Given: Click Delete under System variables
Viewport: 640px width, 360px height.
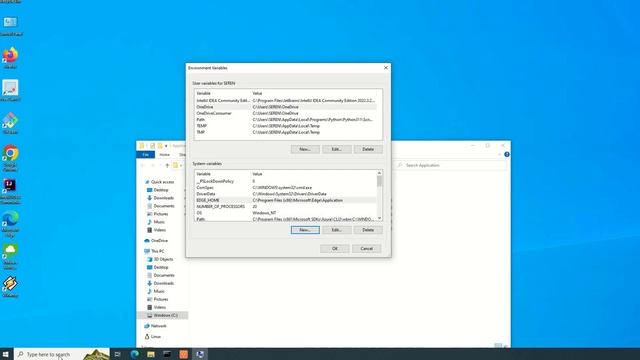Looking at the screenshot, I should [368, 230].
